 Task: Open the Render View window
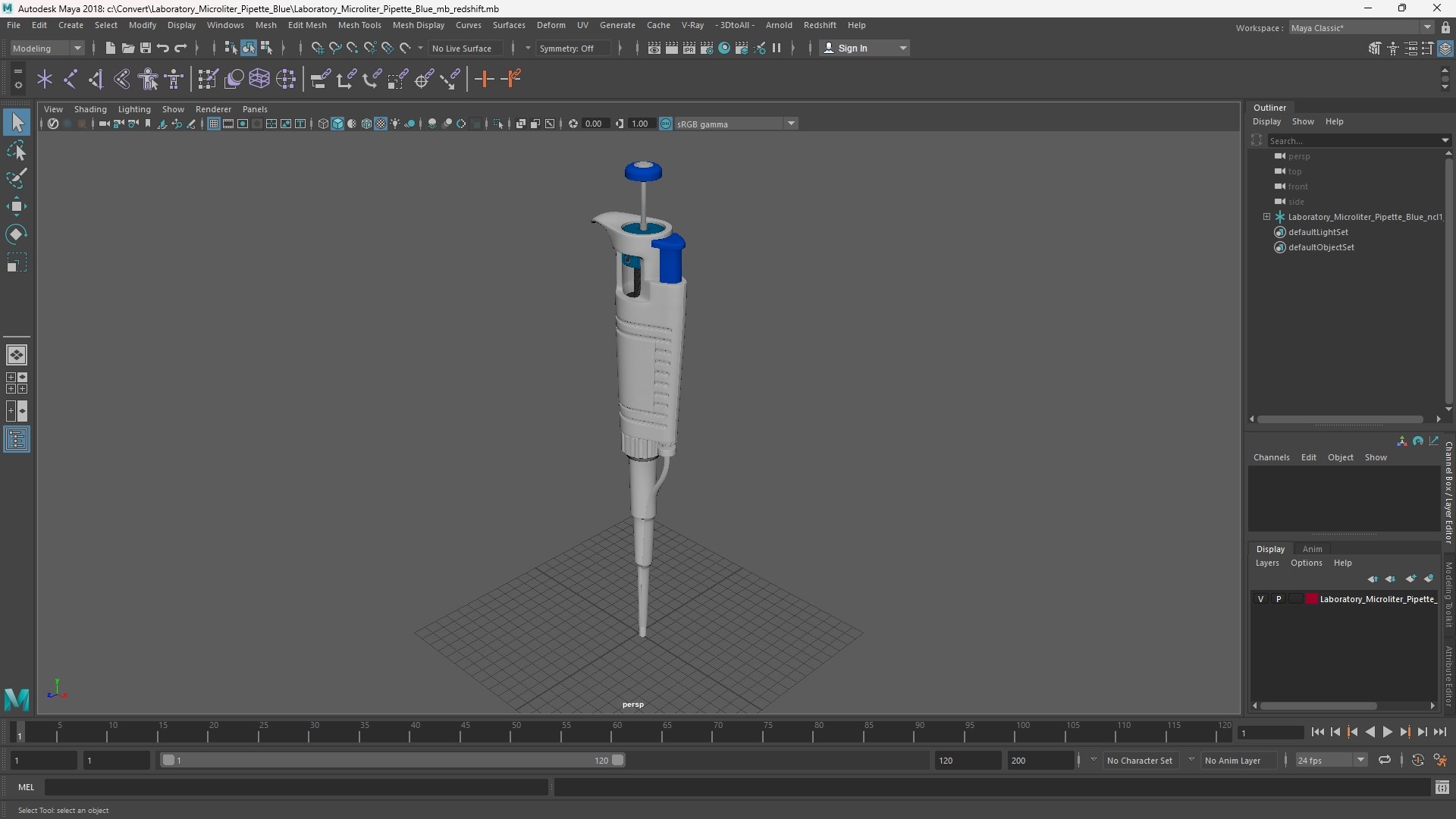[x=654, y=48]
